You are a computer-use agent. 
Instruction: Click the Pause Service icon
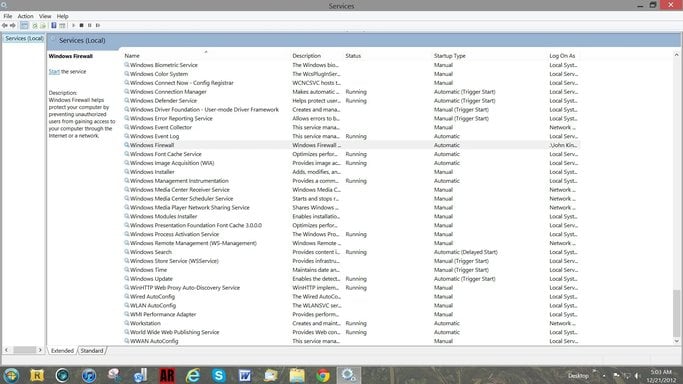pyautogui.click(x=90, y=26)
